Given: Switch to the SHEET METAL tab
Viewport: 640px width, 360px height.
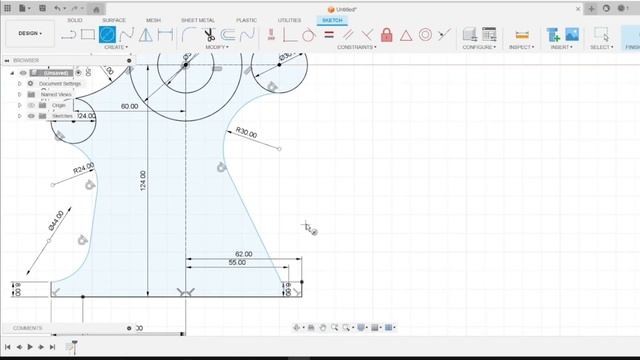Looking at the screenshot, I should coord(198,20).
